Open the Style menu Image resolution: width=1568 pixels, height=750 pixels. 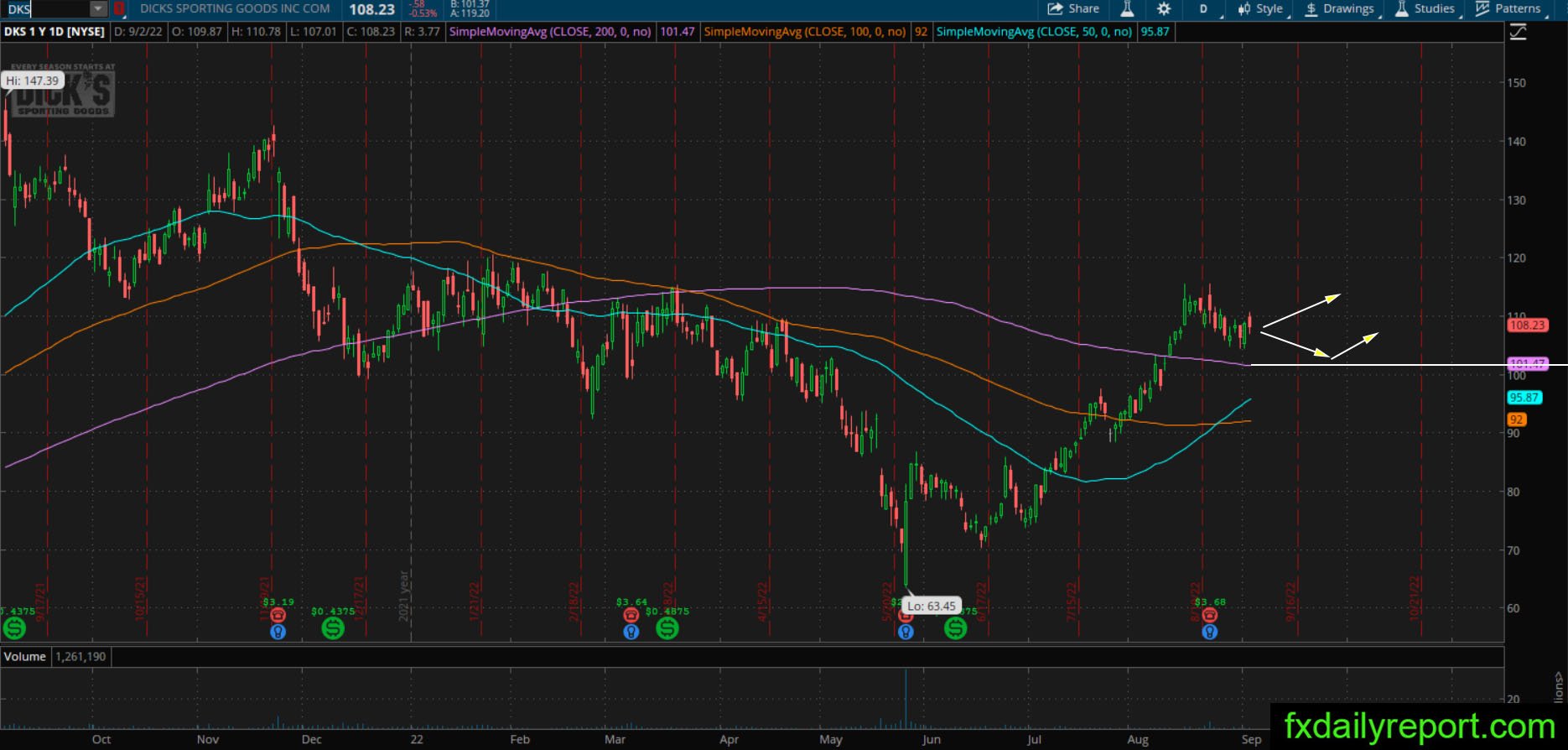tap(1262, 9)
